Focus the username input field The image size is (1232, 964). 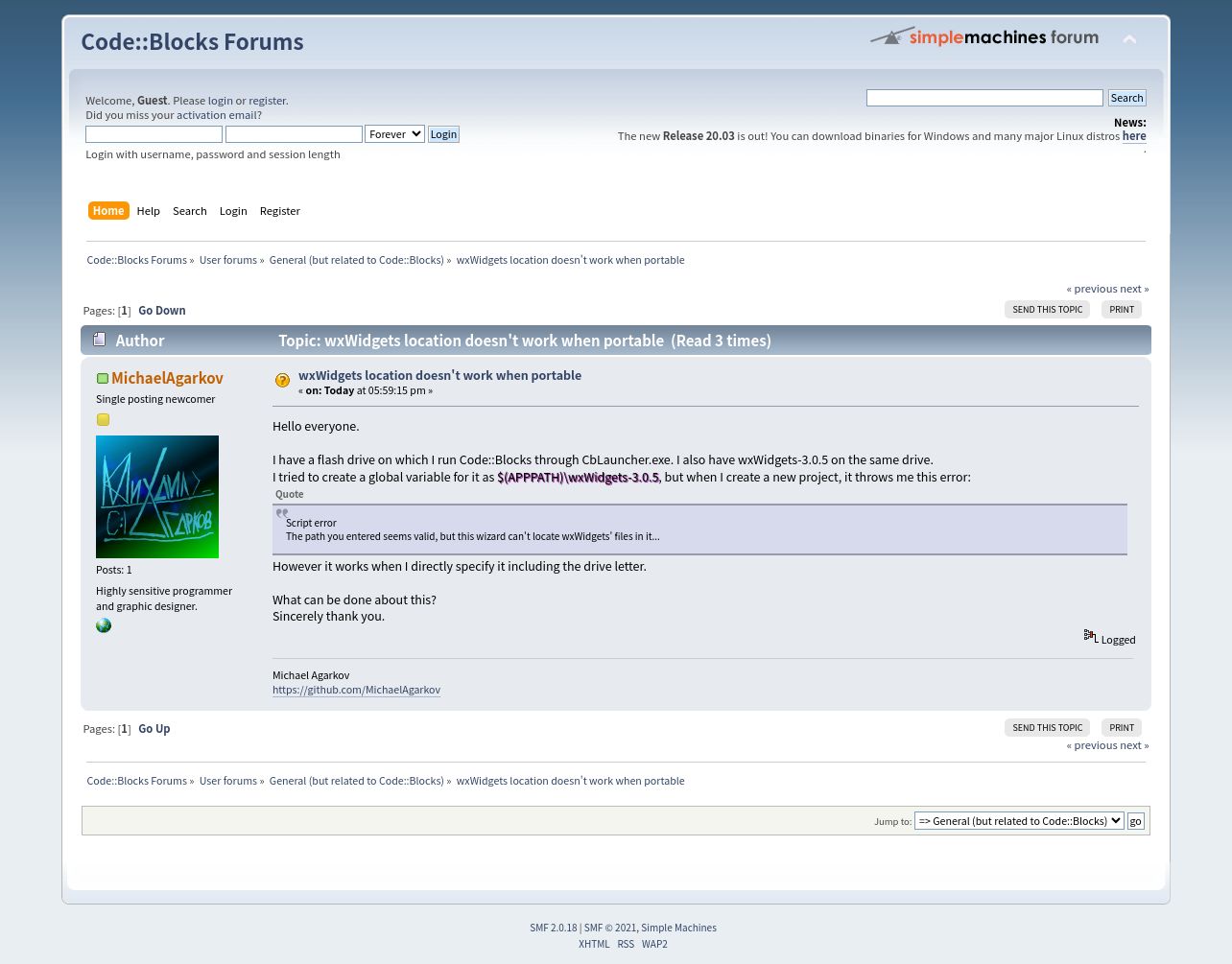pos(154,134)
